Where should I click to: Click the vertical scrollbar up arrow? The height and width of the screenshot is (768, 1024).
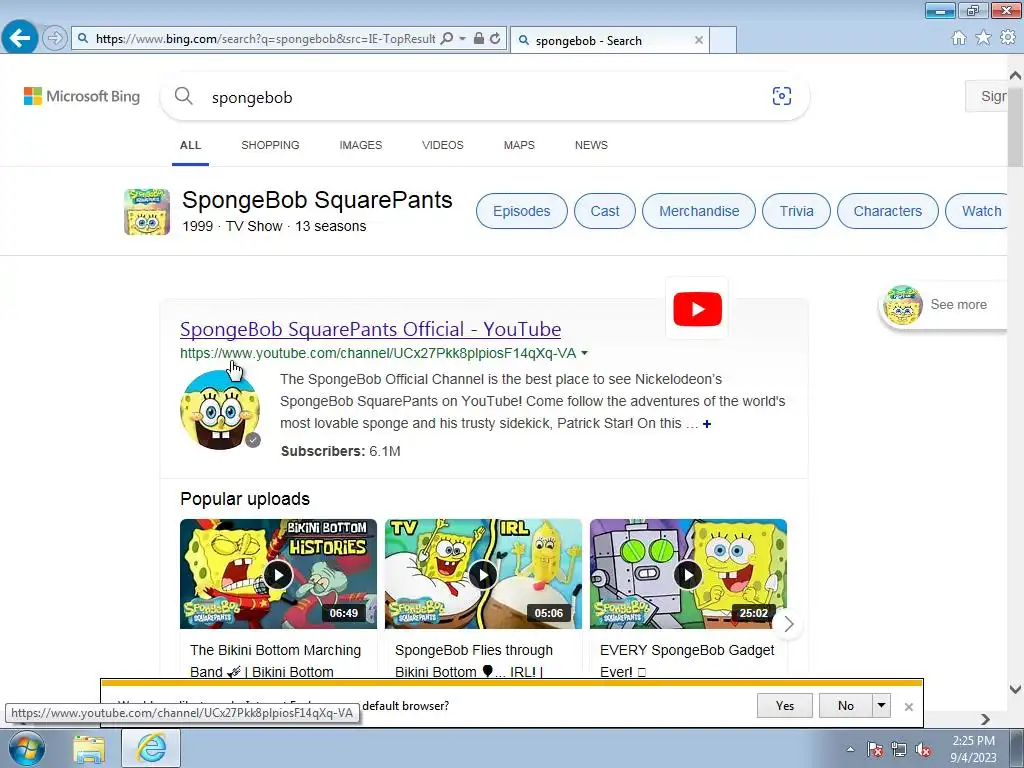pyautogui.click(x=1016, y=75)
